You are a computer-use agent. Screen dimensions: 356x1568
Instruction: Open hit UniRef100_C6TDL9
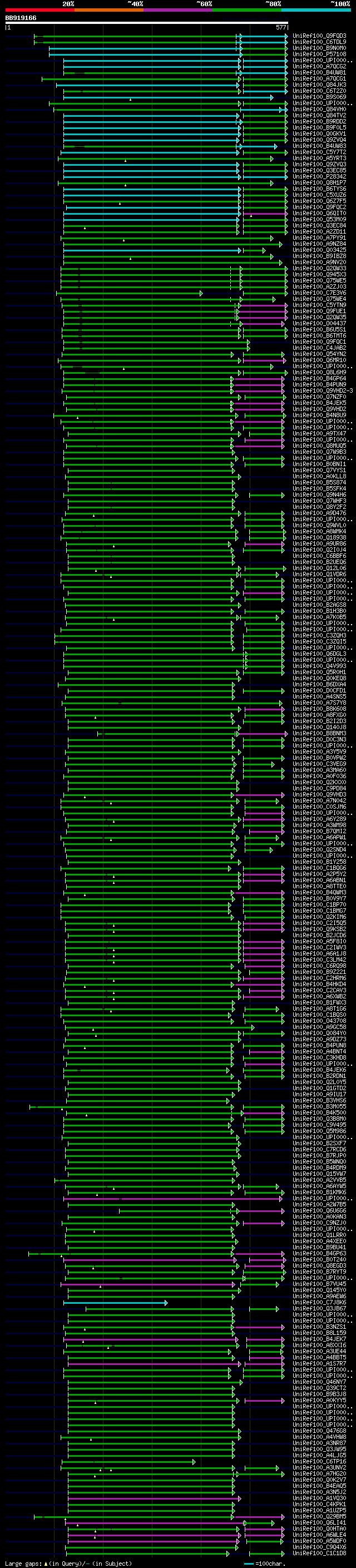[319, 43]
